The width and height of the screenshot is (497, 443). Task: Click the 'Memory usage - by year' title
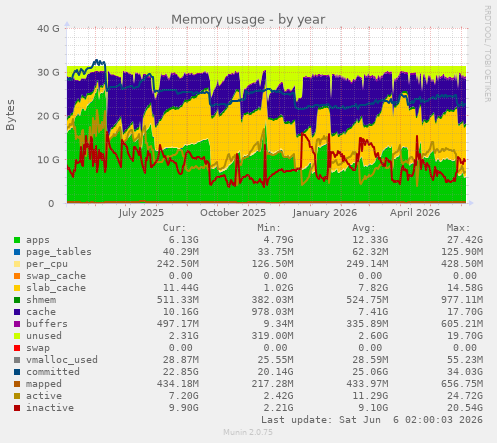tap(248, 20)
